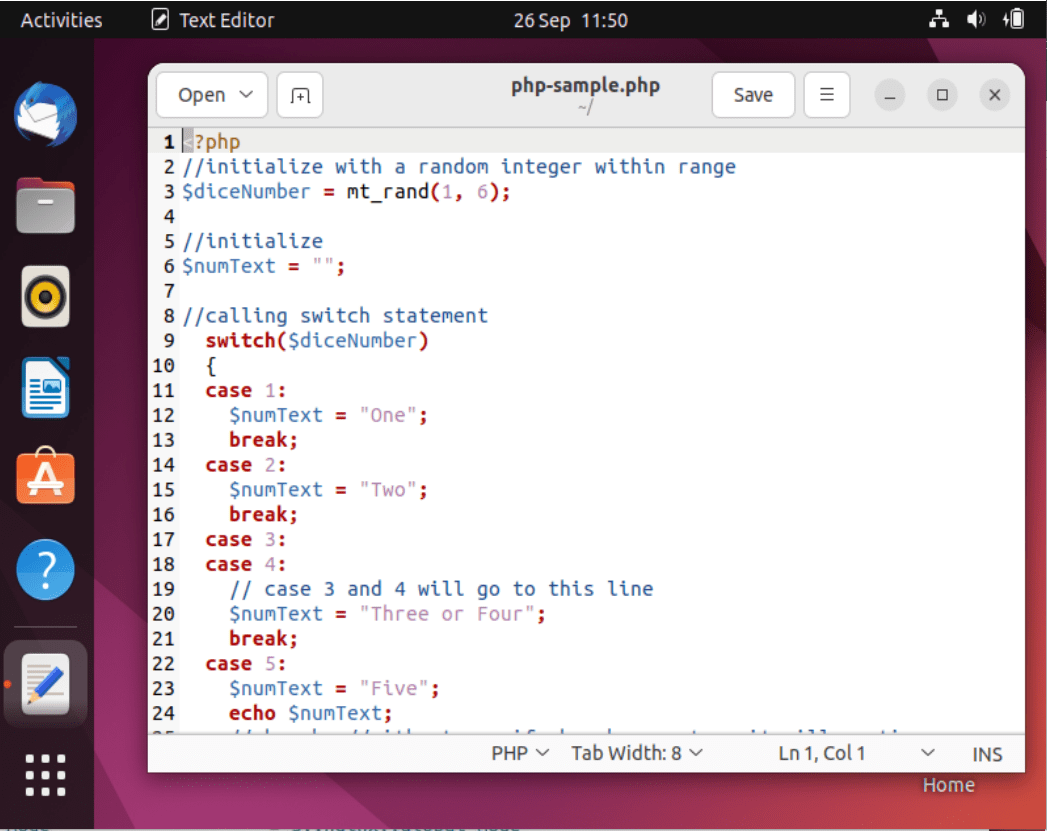Click the 26 Sep clock in top bar

click(x=570, y=19)
